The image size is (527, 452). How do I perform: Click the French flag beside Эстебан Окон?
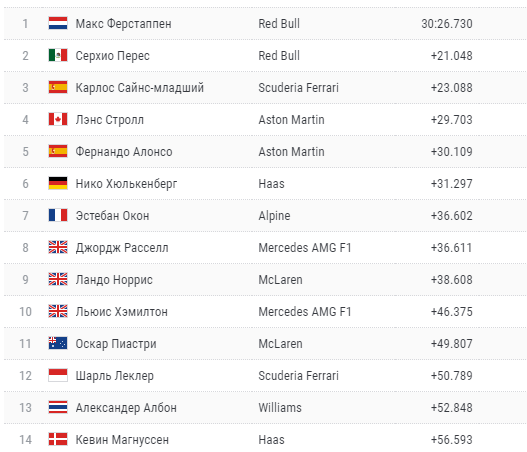(58, 215)
